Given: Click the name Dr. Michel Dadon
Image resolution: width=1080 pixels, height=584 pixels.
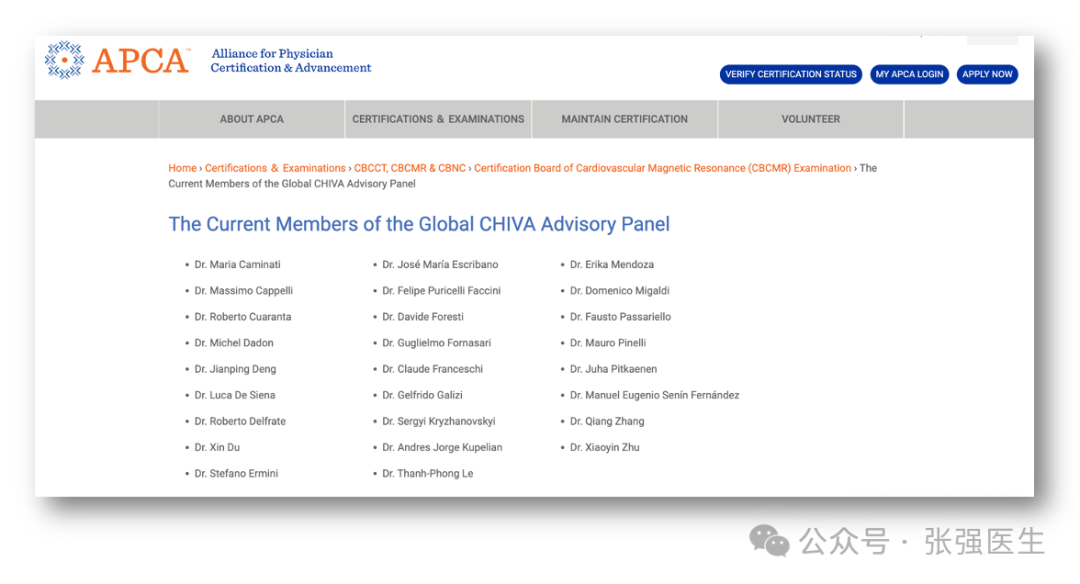Looking at the screenshot, I should [x=233, y=343].
